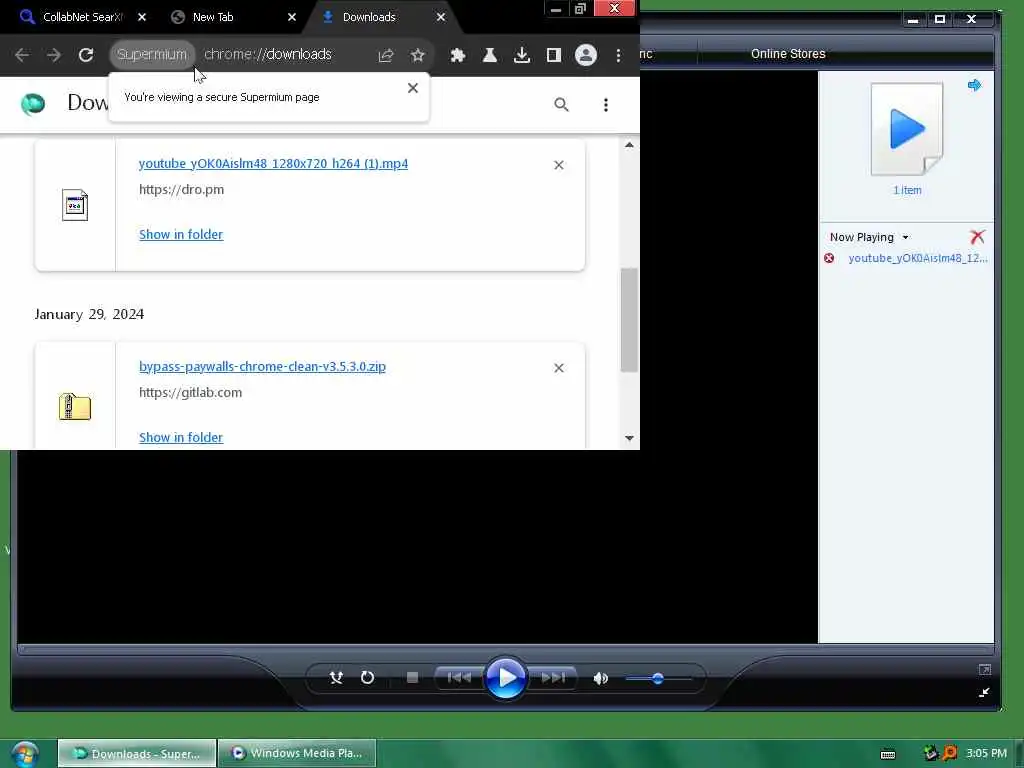The image size is (1024, 768).
Task: Mute the Media Player volume
Action: point(600,679)
